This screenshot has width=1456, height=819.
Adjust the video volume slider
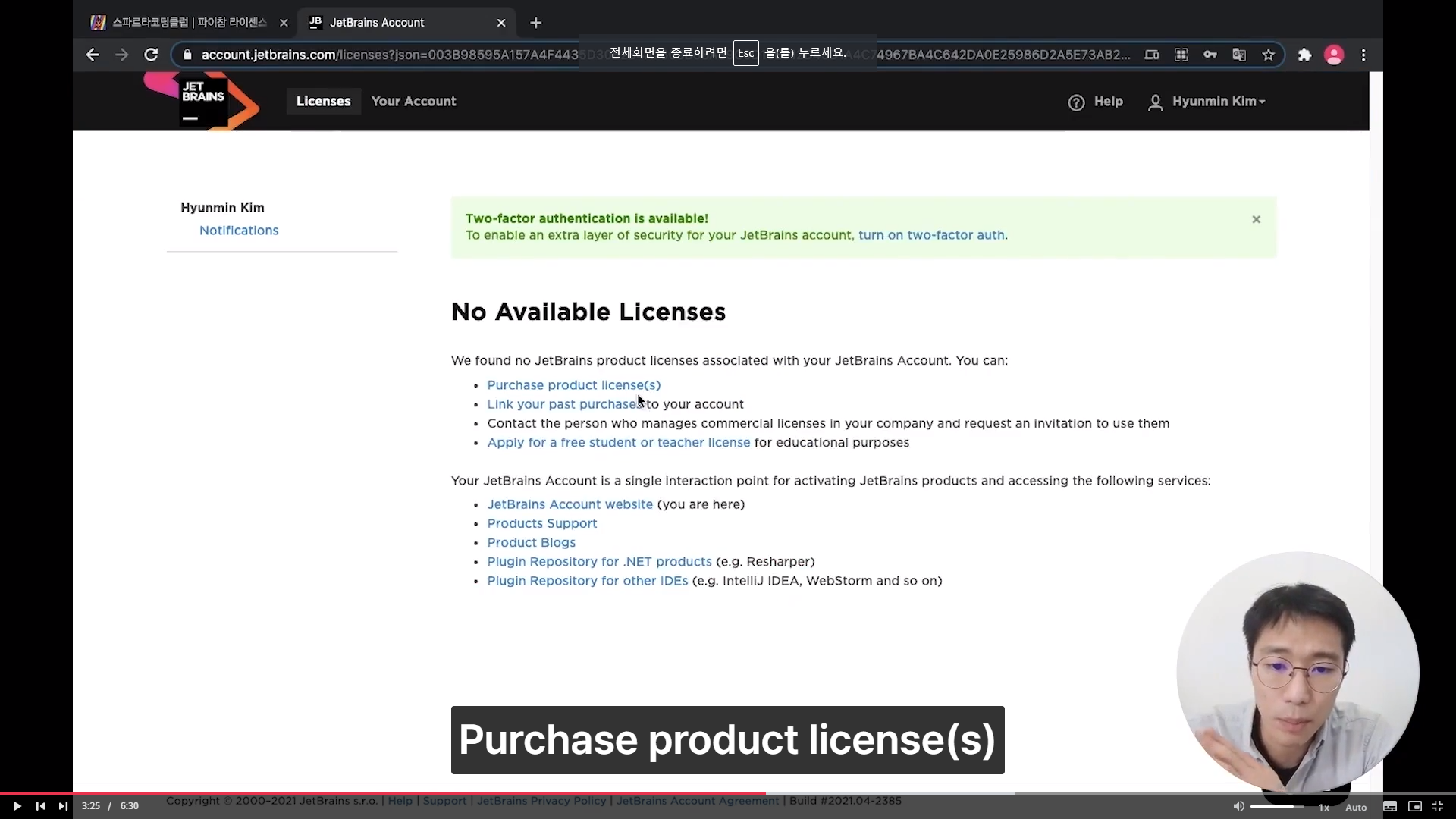(x=1277, y=806)
